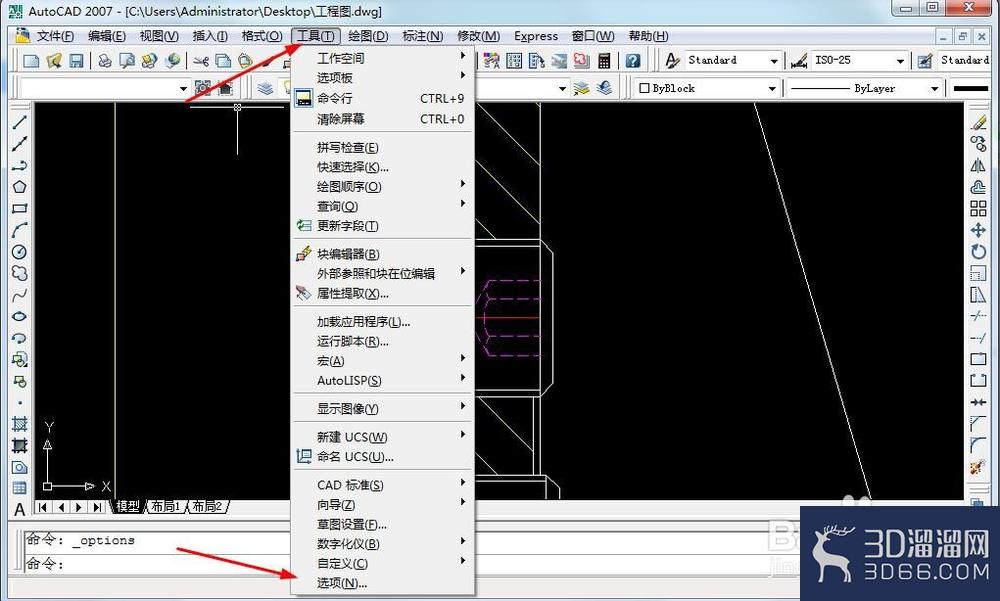Open the QuickCalc calculator icon

[x=604, y=61]
